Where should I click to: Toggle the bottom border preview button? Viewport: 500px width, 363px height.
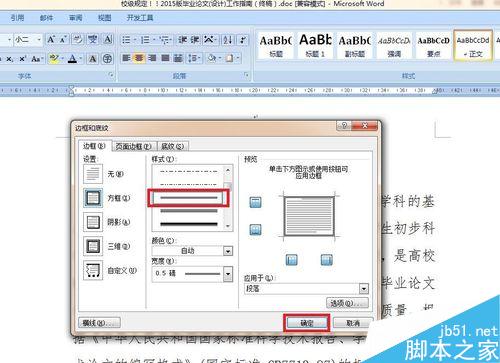[x=256, y=229]
